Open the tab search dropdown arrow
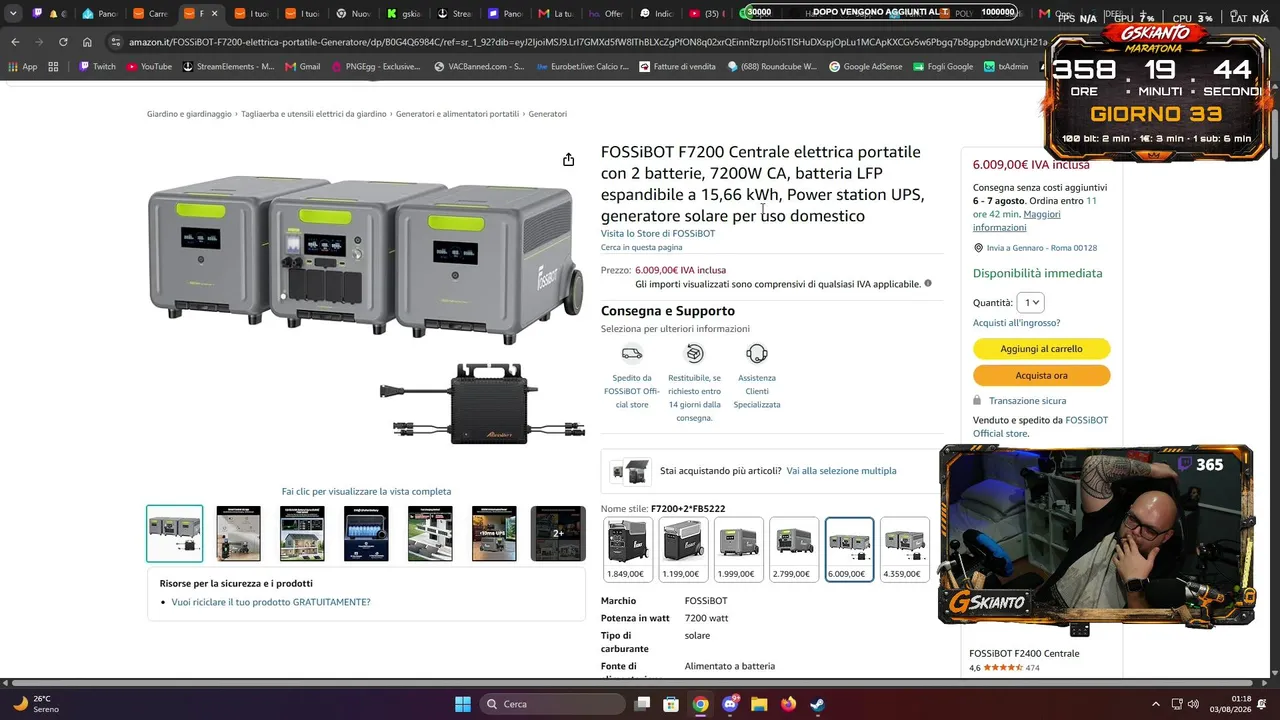The width and height of the screenshot is (1280, 720). (13, 14)
